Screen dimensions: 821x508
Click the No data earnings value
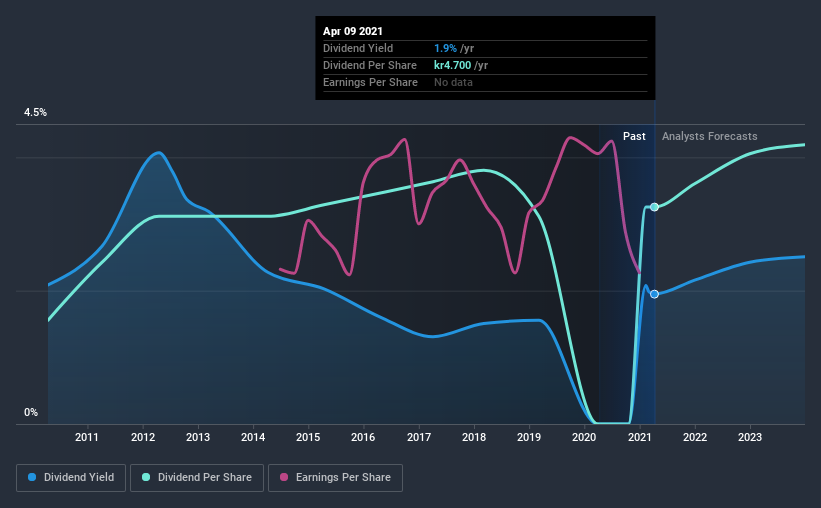(x=453, y=82)
